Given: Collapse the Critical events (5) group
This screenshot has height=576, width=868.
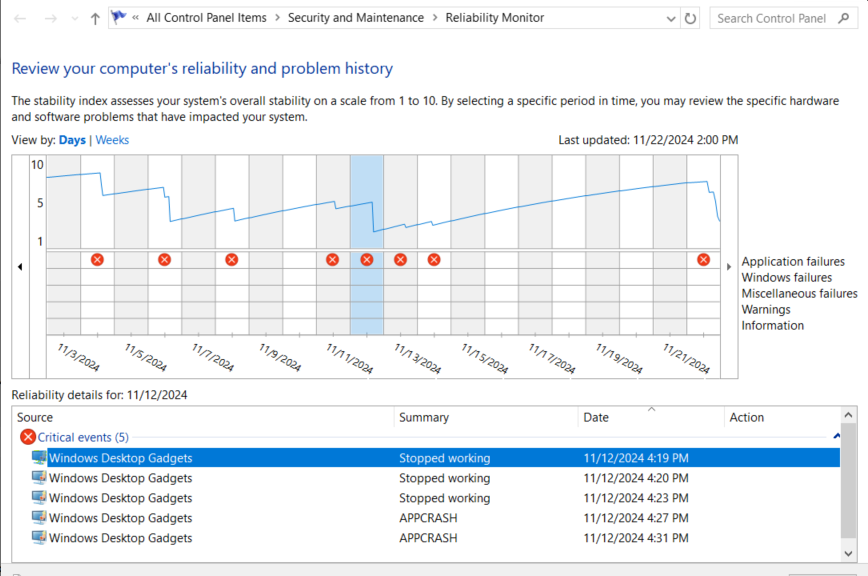Looking at the screenshot, I should pos(83,437).
